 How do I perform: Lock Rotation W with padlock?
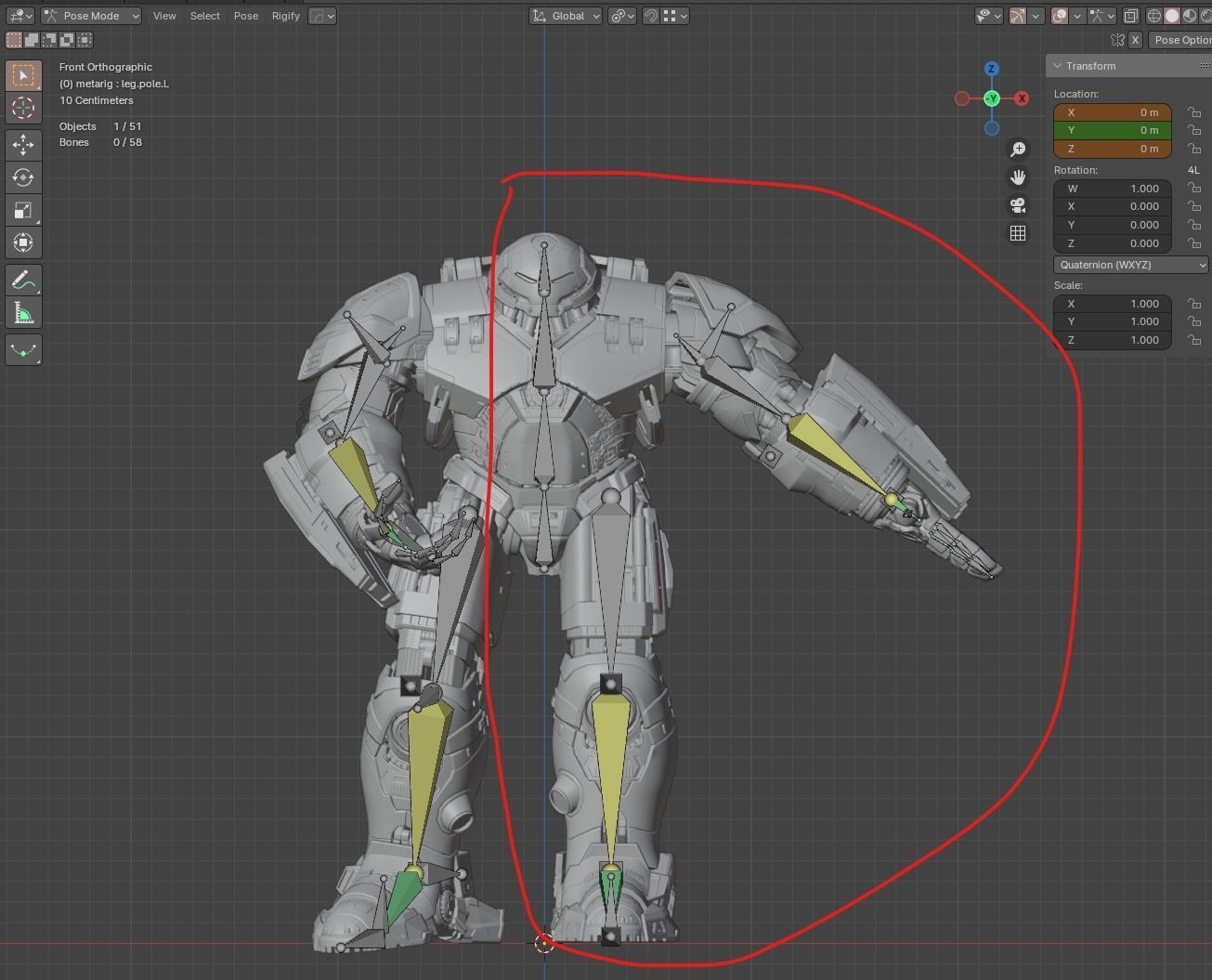(x=1194, y=189)
